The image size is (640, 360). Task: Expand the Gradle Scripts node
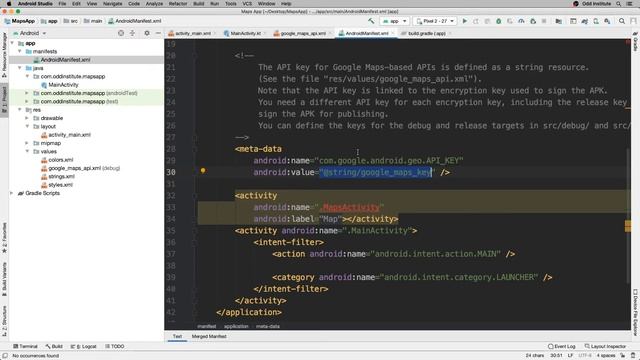tap(12, 193)
